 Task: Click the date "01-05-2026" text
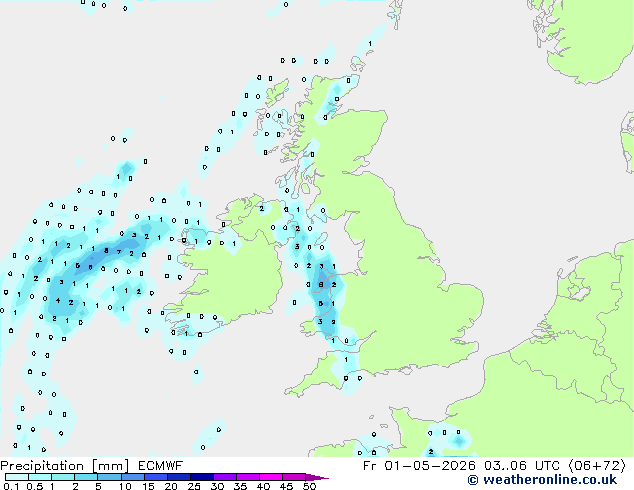coord(429,466)
